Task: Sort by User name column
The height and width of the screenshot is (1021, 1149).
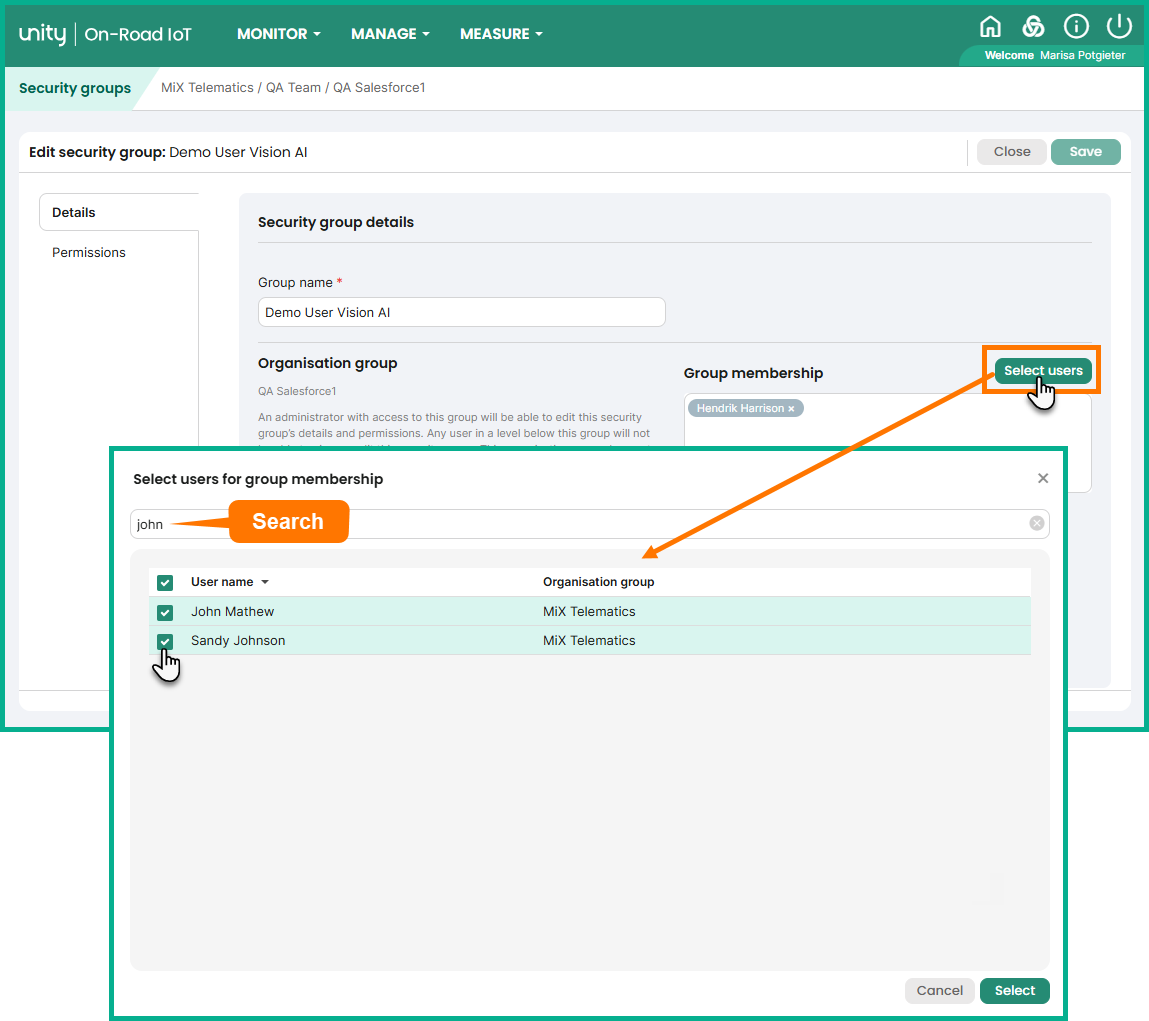Action: click(229, 582)
